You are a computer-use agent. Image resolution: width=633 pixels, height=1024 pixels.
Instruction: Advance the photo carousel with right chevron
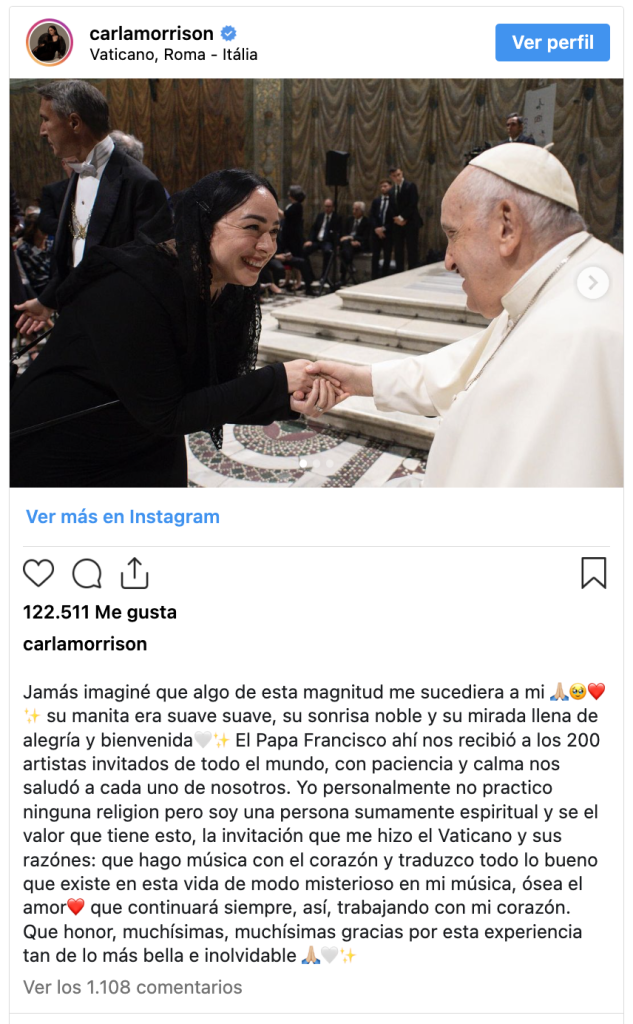pos(592,283)
